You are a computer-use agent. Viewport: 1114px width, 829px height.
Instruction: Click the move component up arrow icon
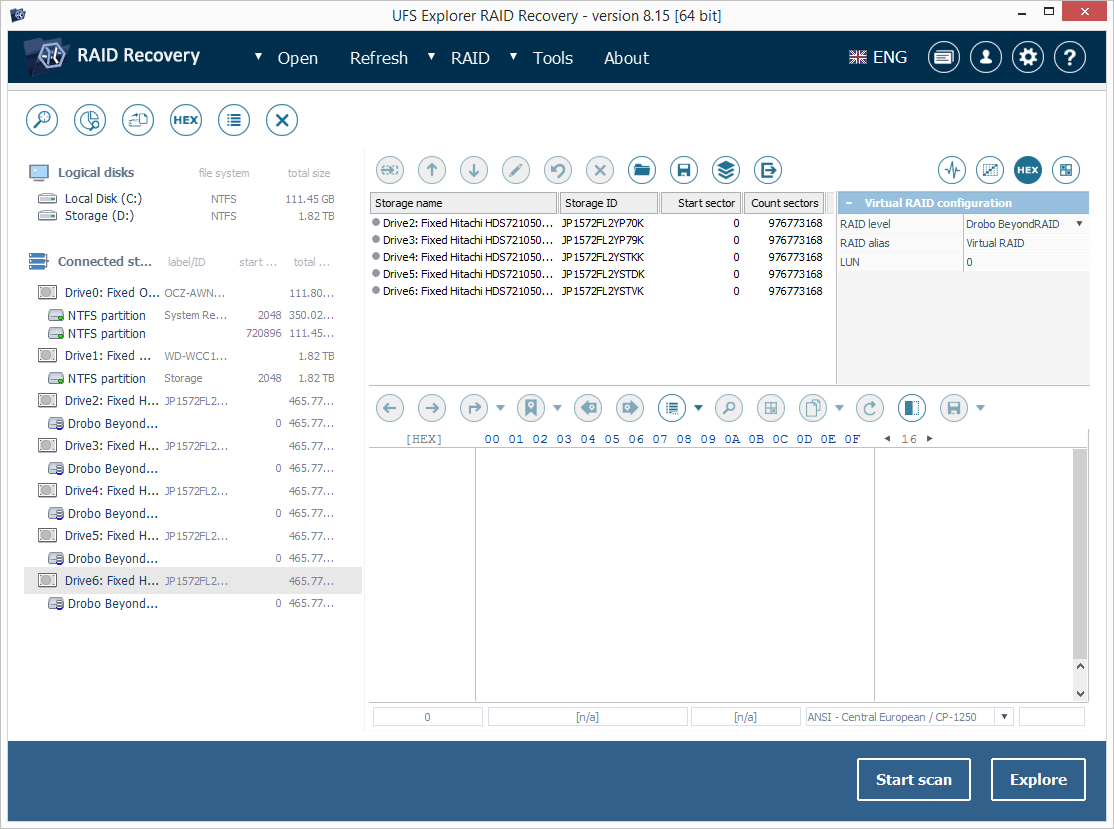[432, 170]
